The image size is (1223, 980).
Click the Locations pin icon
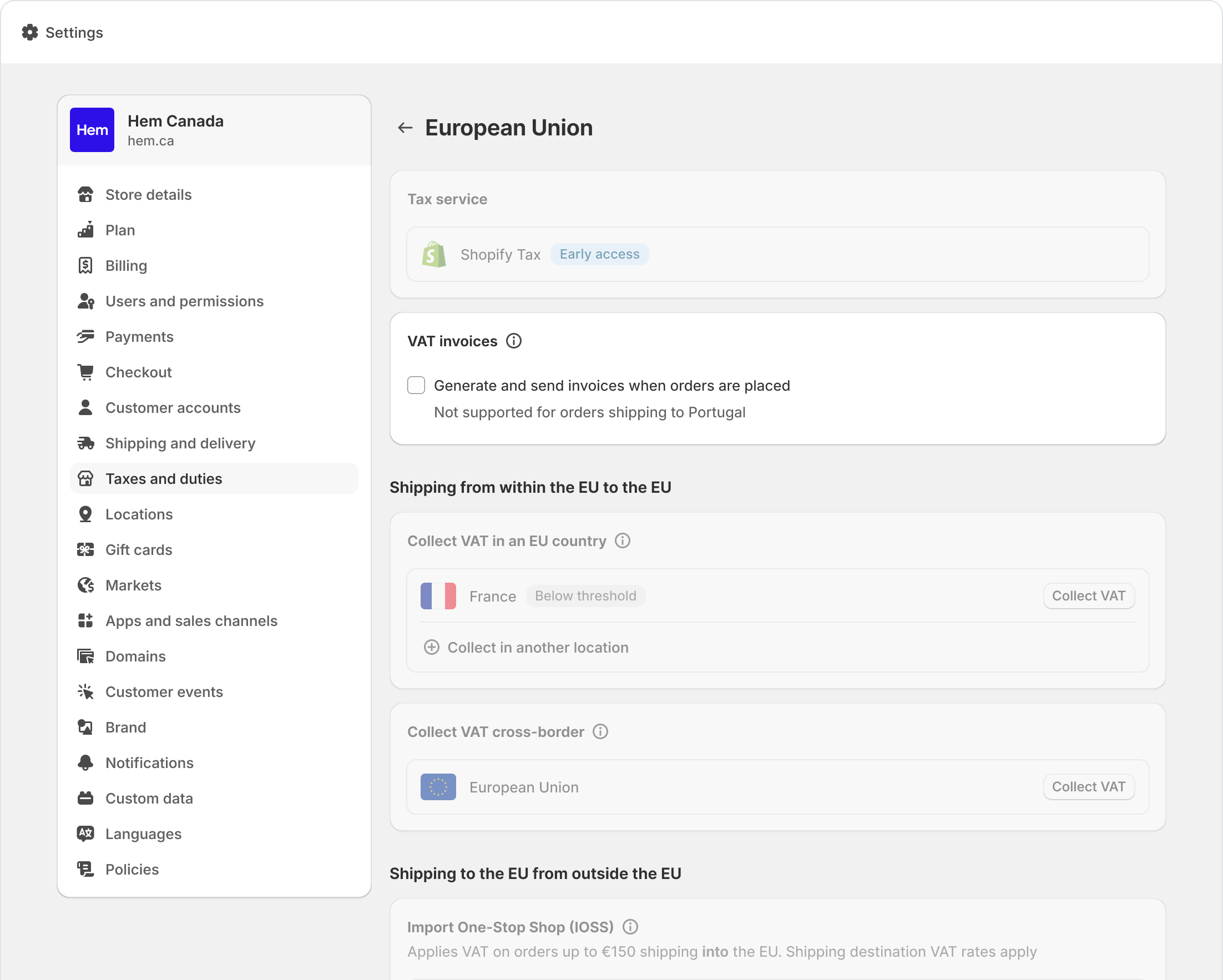tap(85, 514)
